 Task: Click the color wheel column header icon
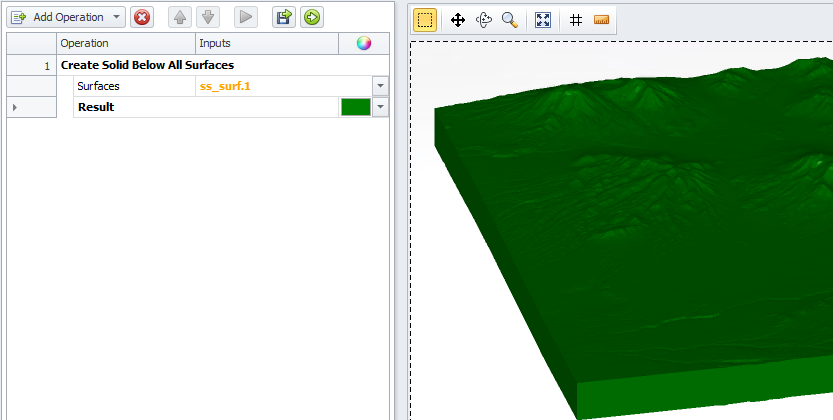pos(364,44)
